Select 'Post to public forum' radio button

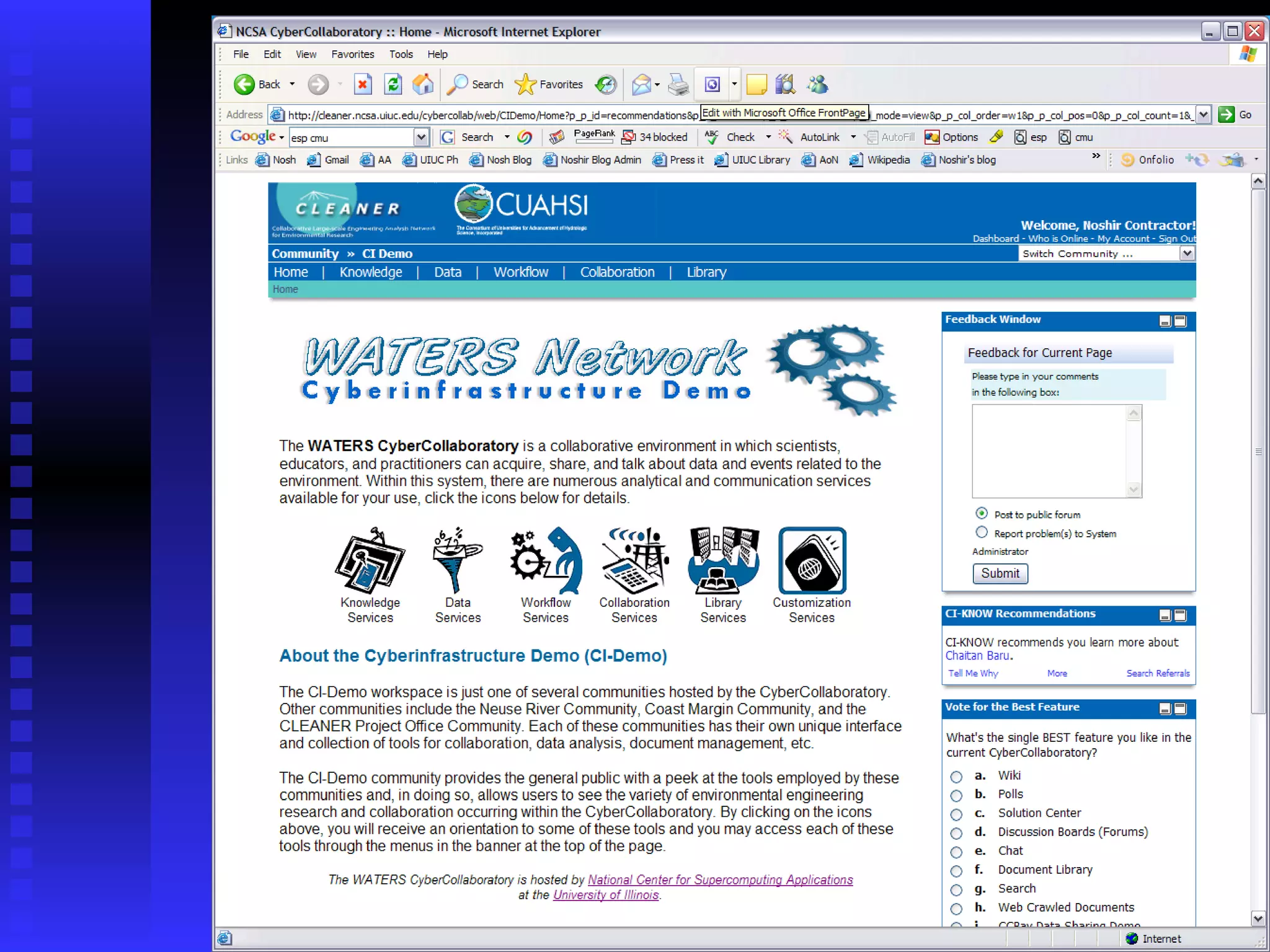[982, 513]
